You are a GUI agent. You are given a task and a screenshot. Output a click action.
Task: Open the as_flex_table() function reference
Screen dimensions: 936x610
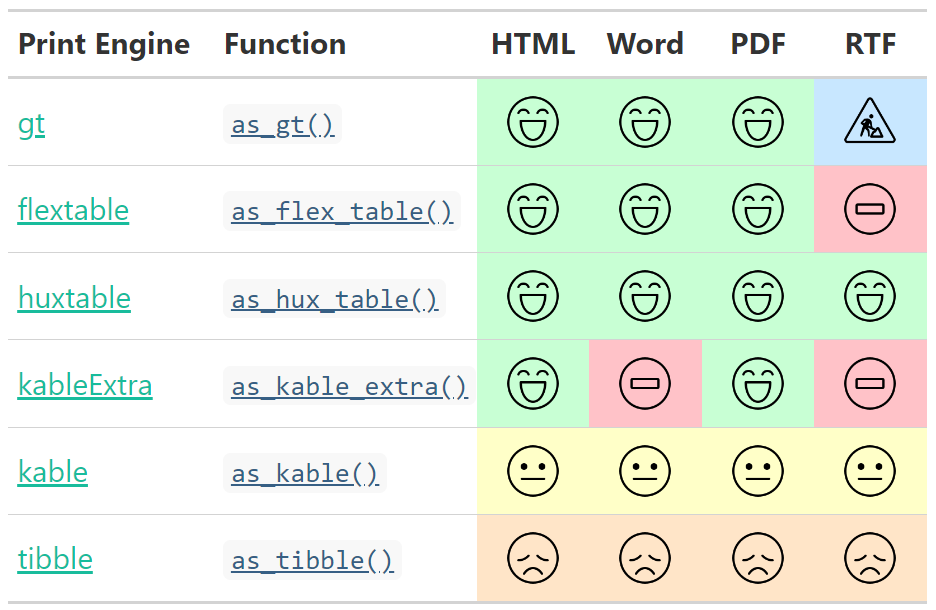click(341, 212)
